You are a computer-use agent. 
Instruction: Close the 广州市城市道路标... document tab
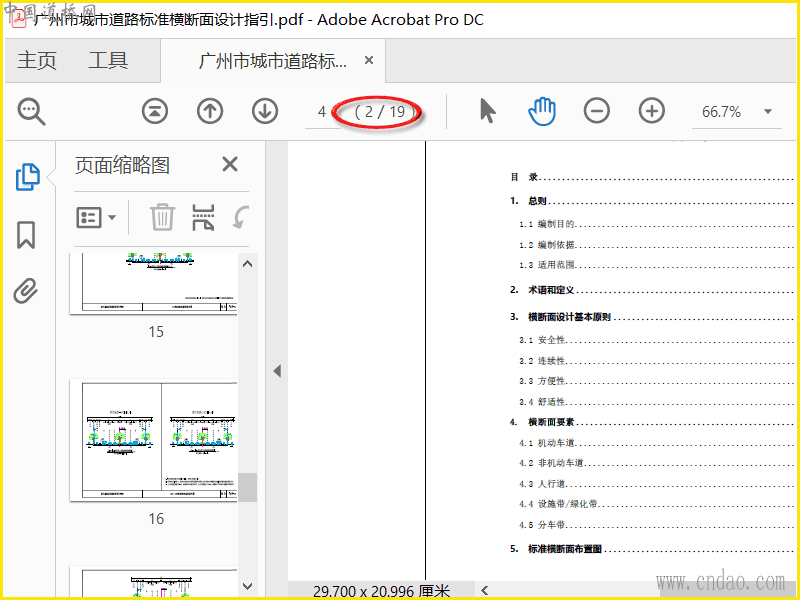coord(369,60)
